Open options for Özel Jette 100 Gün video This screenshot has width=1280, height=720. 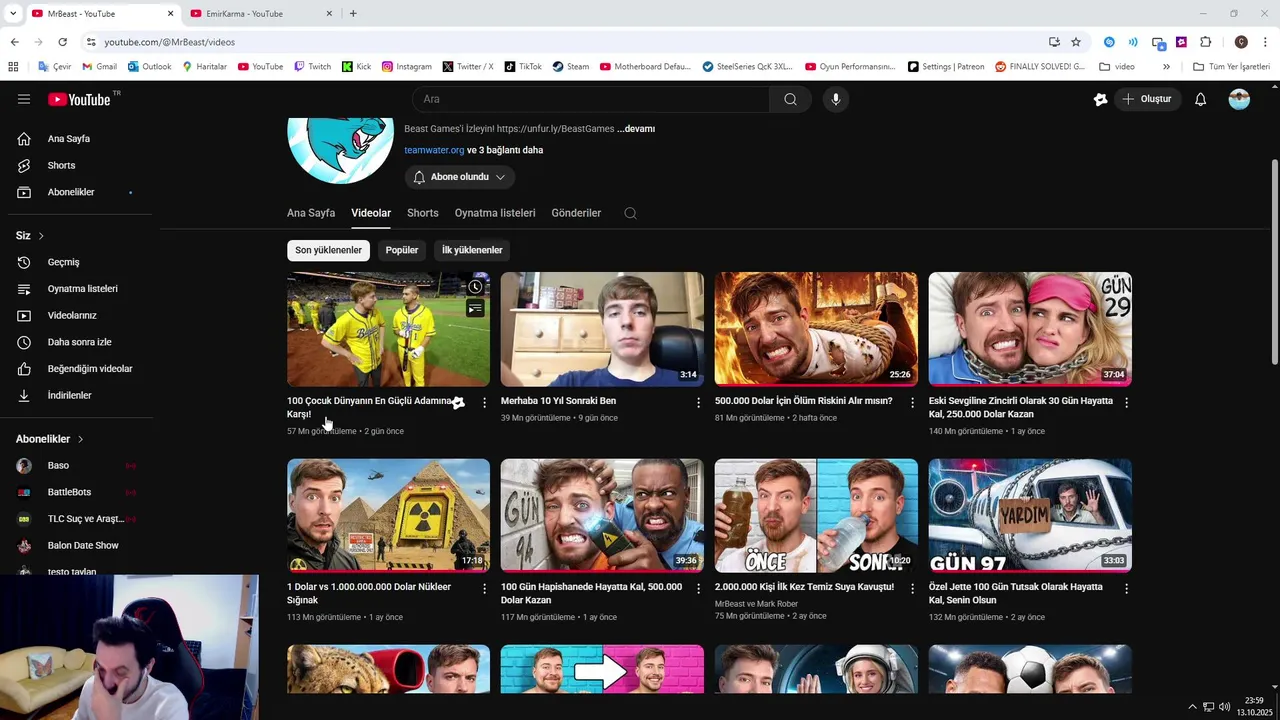tap(1126, 588)
